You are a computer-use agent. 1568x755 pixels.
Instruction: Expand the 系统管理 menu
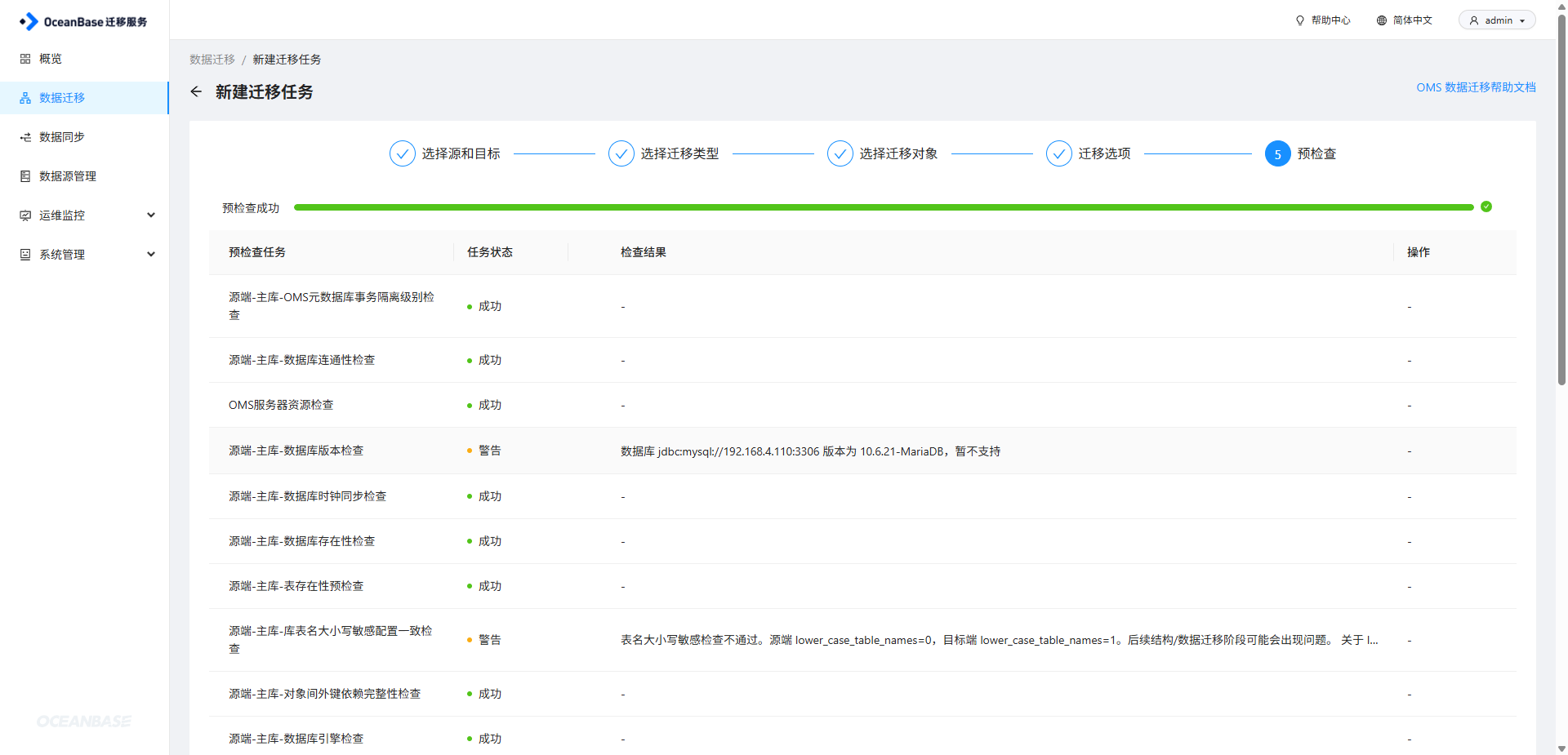61,254
